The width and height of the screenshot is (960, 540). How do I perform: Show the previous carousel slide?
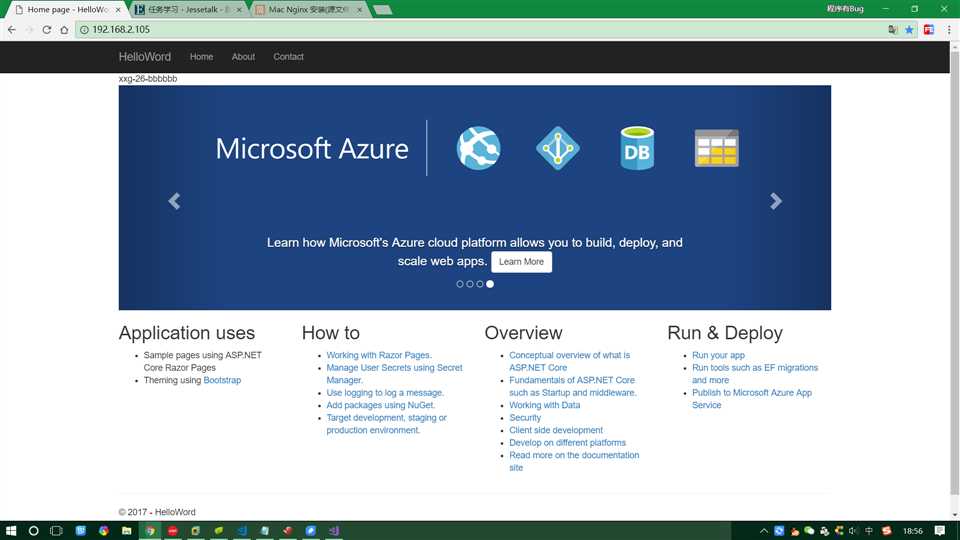(174, 201)
